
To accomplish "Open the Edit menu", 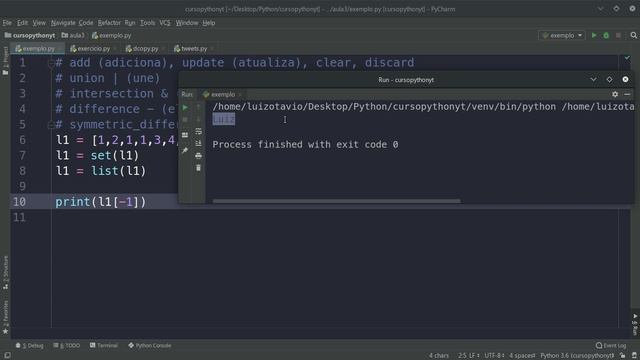I will [x=22, y=23].
